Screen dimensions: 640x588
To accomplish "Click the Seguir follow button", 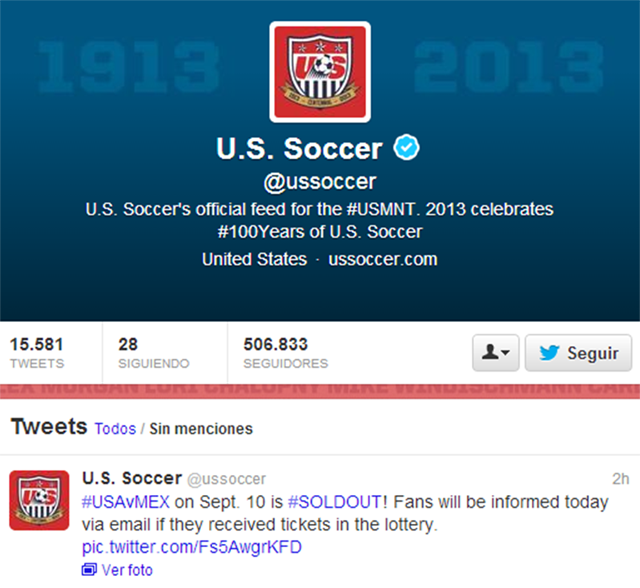I will click(x=578, y=353).
